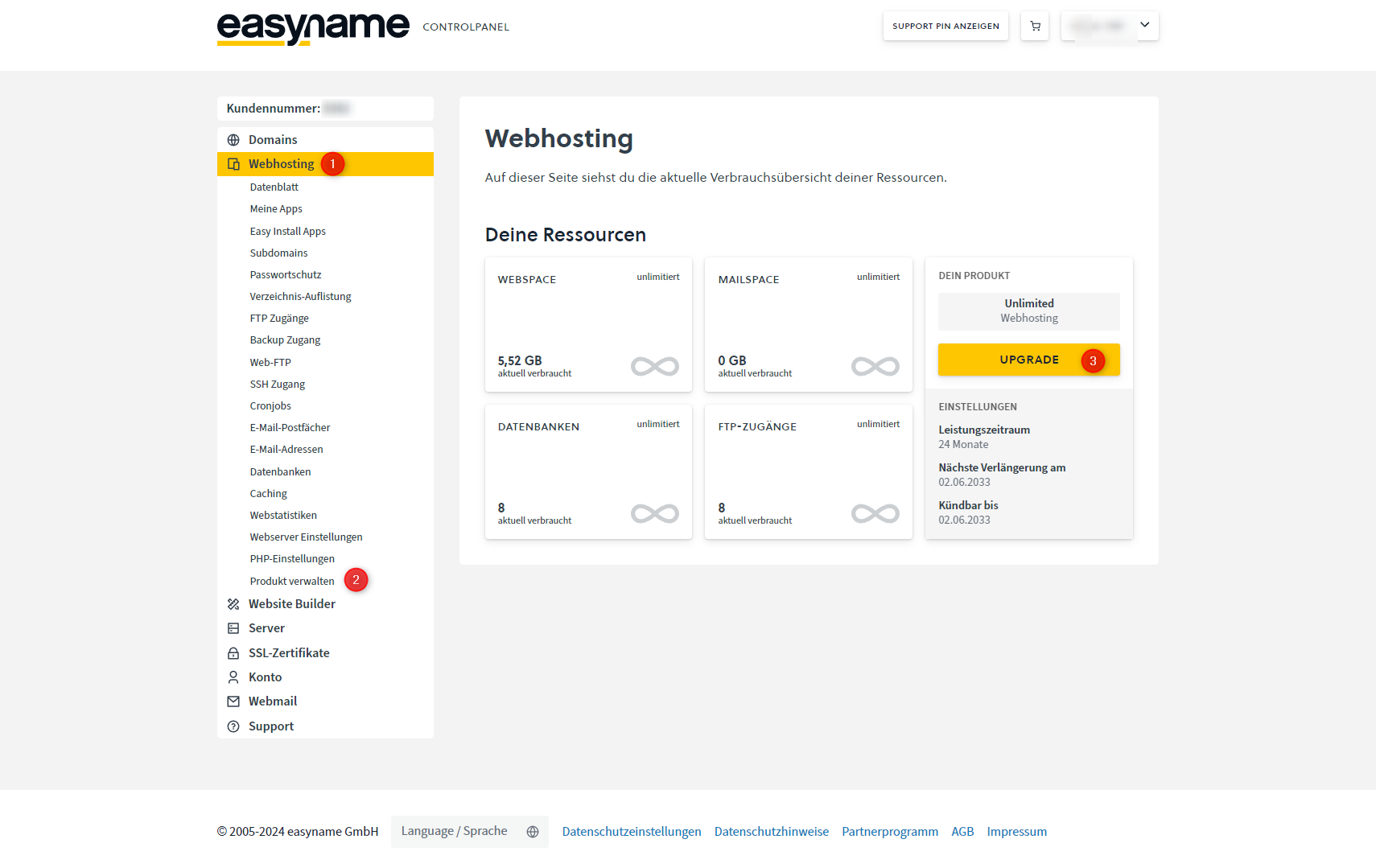Follow the Impressum link
Image resolution: width=1376 pixels, height=868 pixels.
(1016, 832)
